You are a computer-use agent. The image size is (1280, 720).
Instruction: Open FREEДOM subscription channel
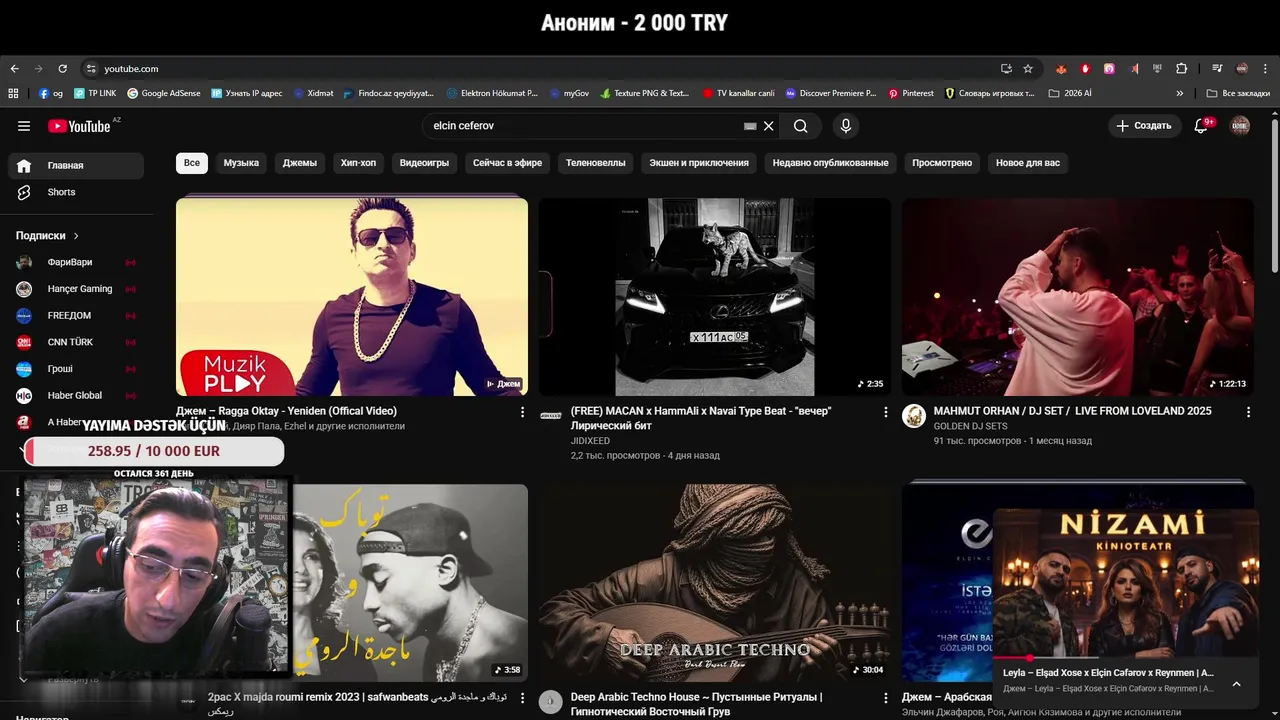pos(76,315)
